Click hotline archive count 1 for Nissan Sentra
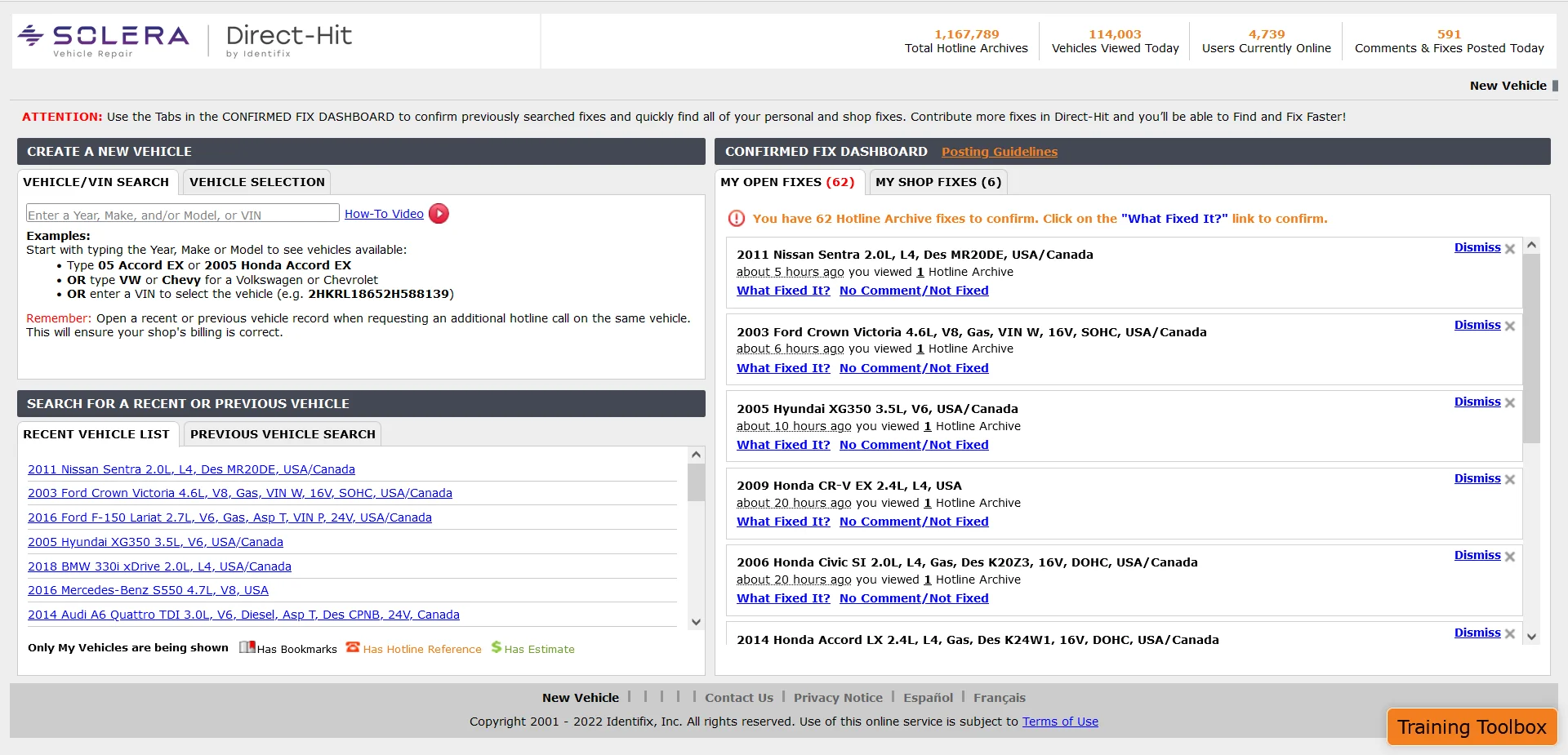 920,272
